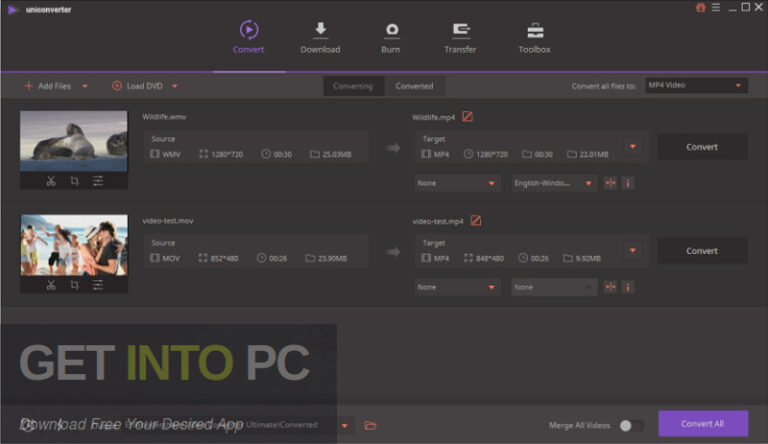Open effects settings for Wildlife.wmv
Screen dimensions: 768x444
(x=98, y=181)
